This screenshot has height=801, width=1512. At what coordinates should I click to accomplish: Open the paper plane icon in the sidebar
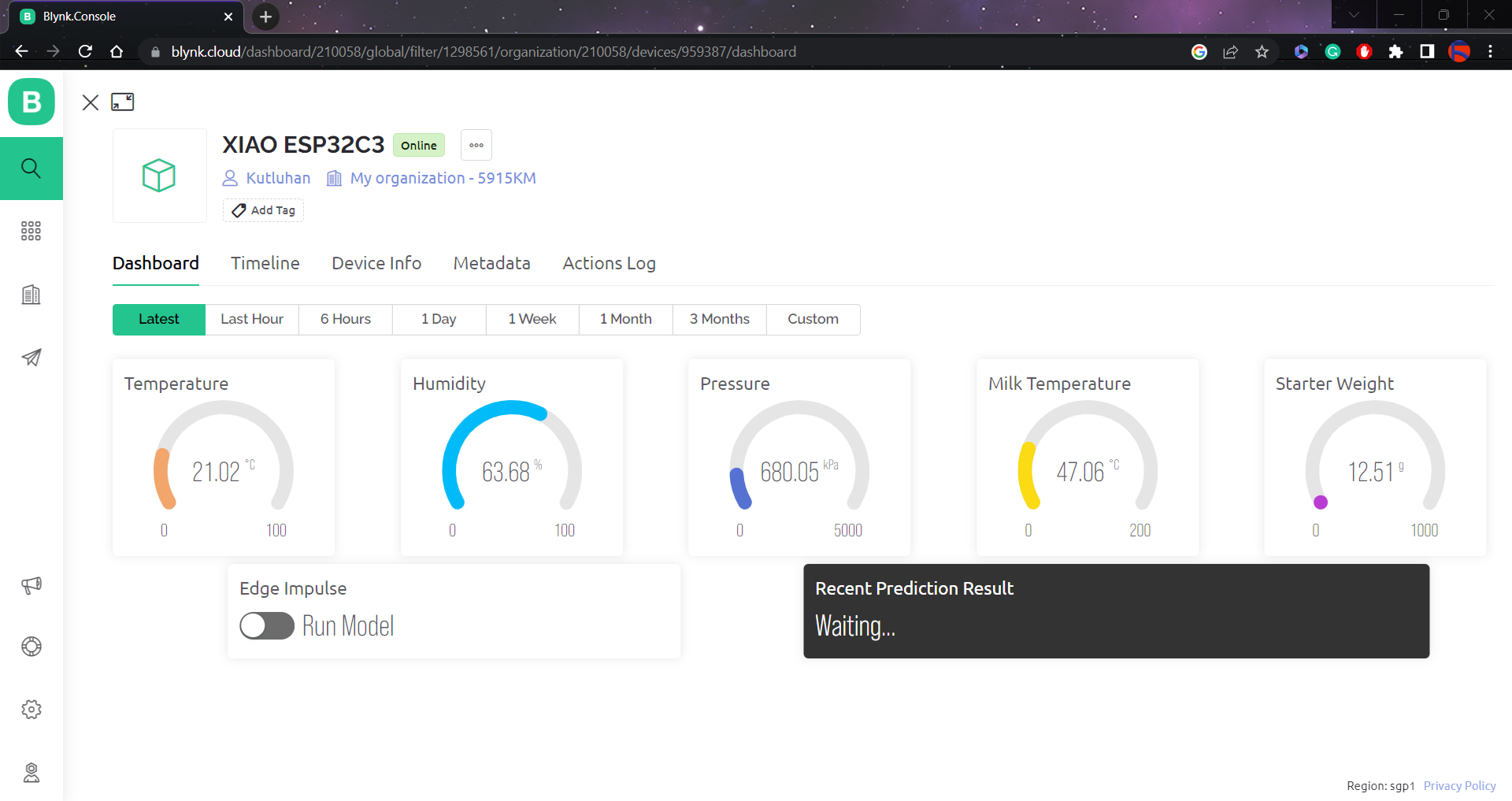pyautogui.click(x=31, y=358)
